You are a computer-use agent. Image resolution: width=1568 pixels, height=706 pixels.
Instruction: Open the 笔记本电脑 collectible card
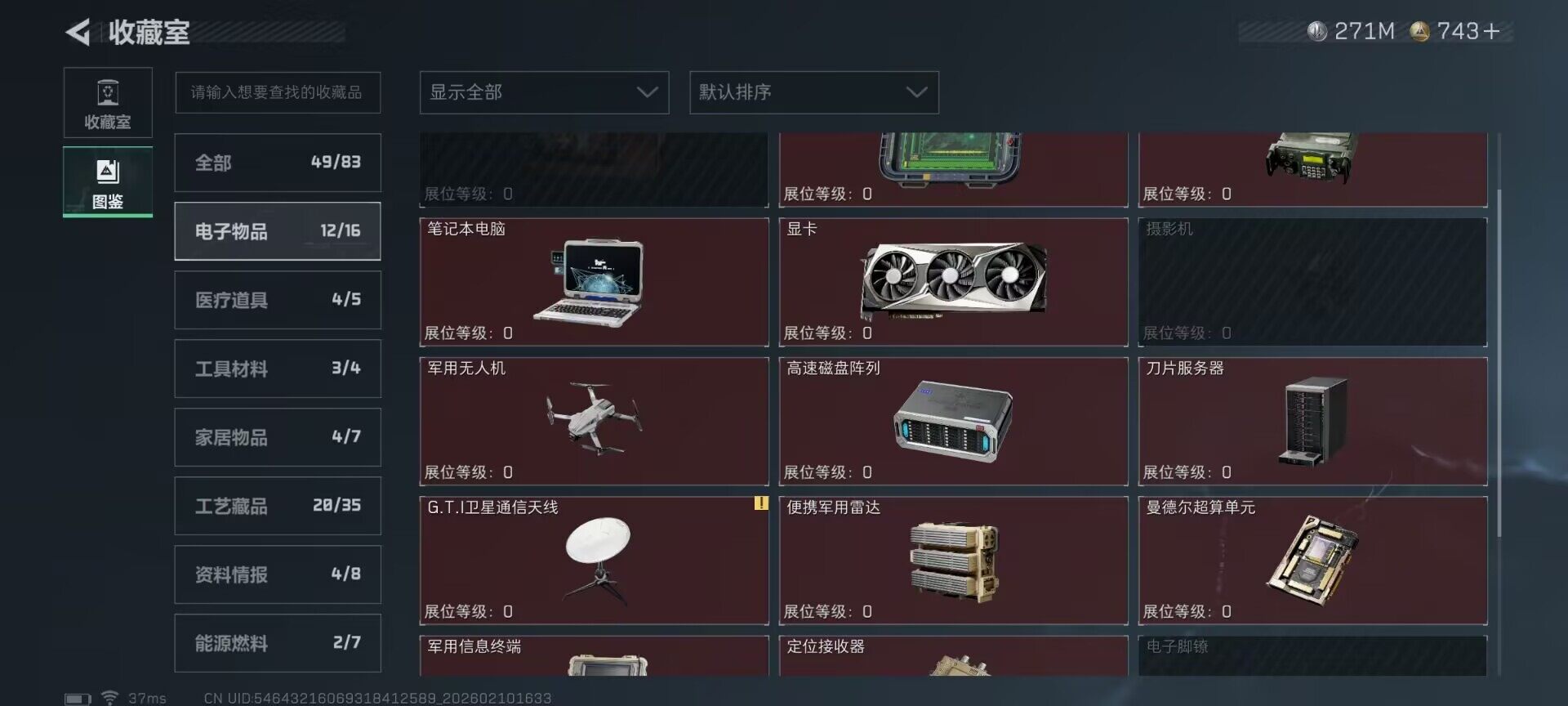[x=594, y=282]
